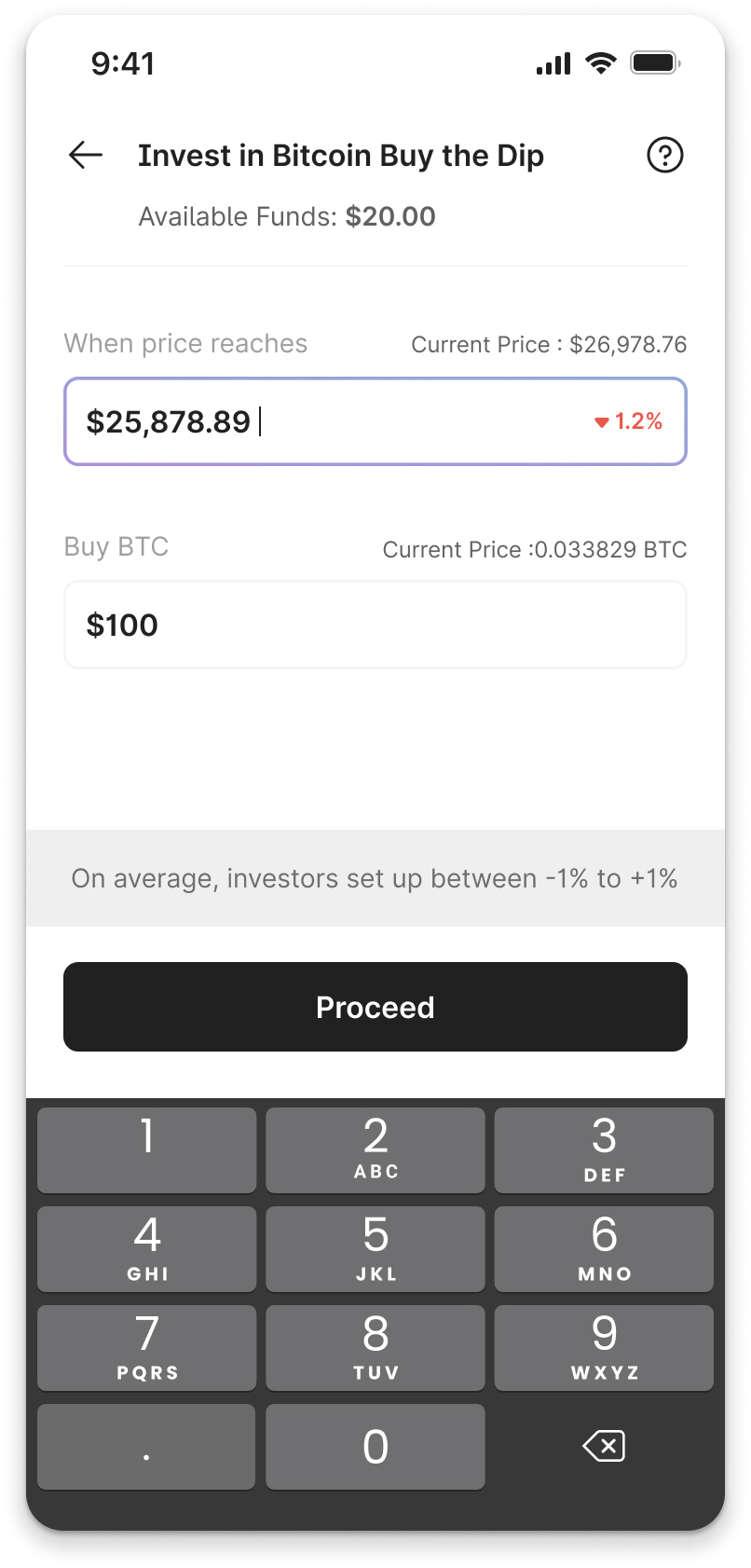Hit the 4 GHI key
Screen dimensions: 751x1568
[x=147, y=1249]
